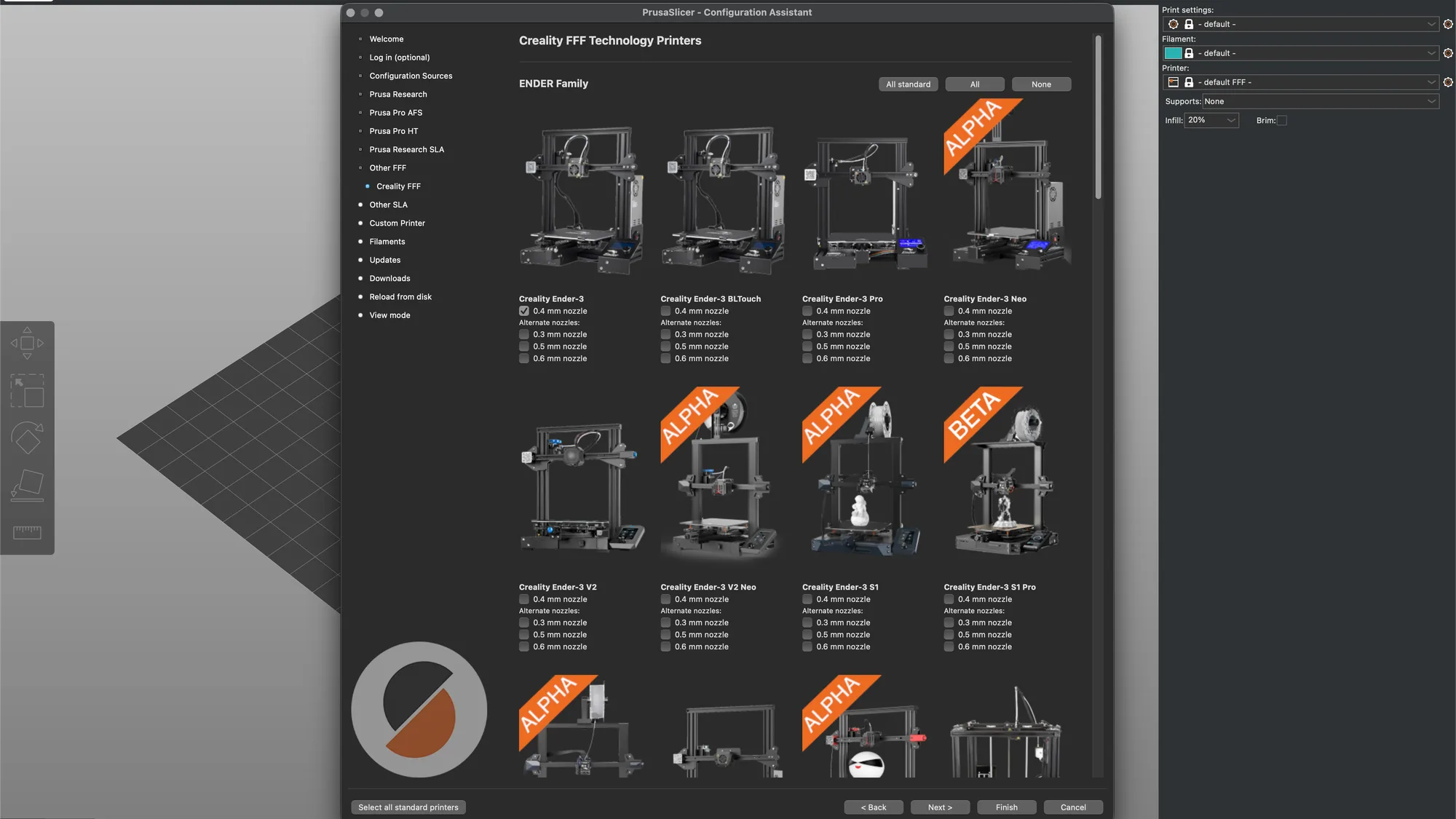
Task: Click the None button for ENDER Family
Action: (x=1041, y=84)
